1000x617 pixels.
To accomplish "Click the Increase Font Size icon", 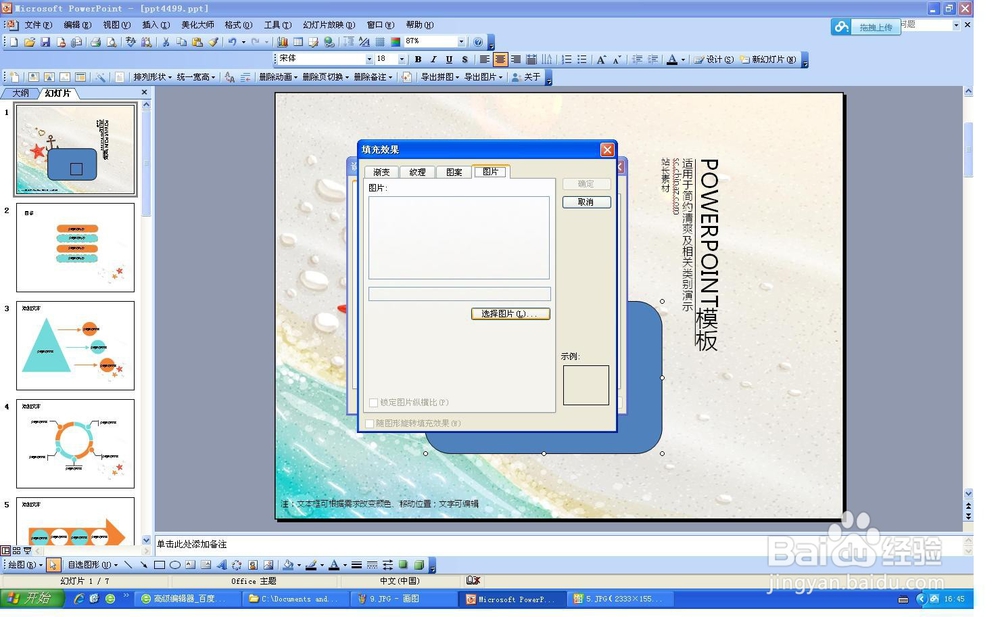I will (x=601, y=59).
